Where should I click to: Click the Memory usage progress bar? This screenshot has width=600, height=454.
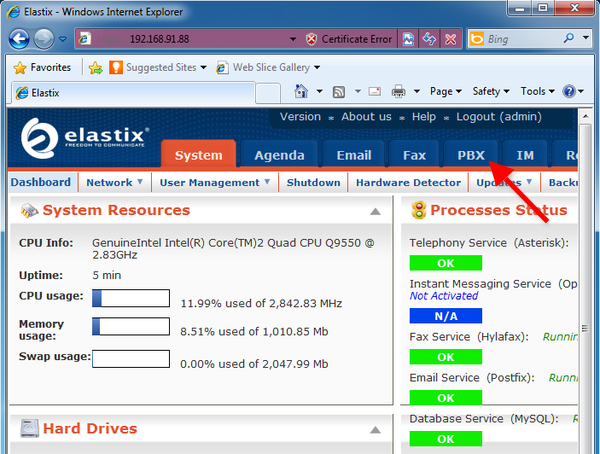131,327
